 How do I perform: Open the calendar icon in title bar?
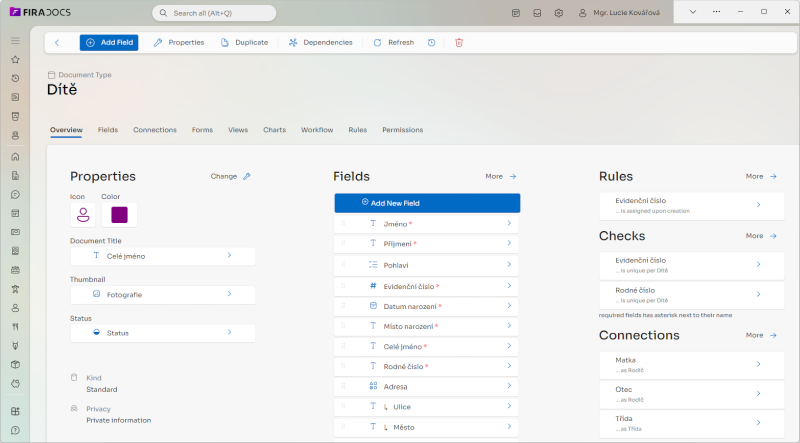point(516,13)
